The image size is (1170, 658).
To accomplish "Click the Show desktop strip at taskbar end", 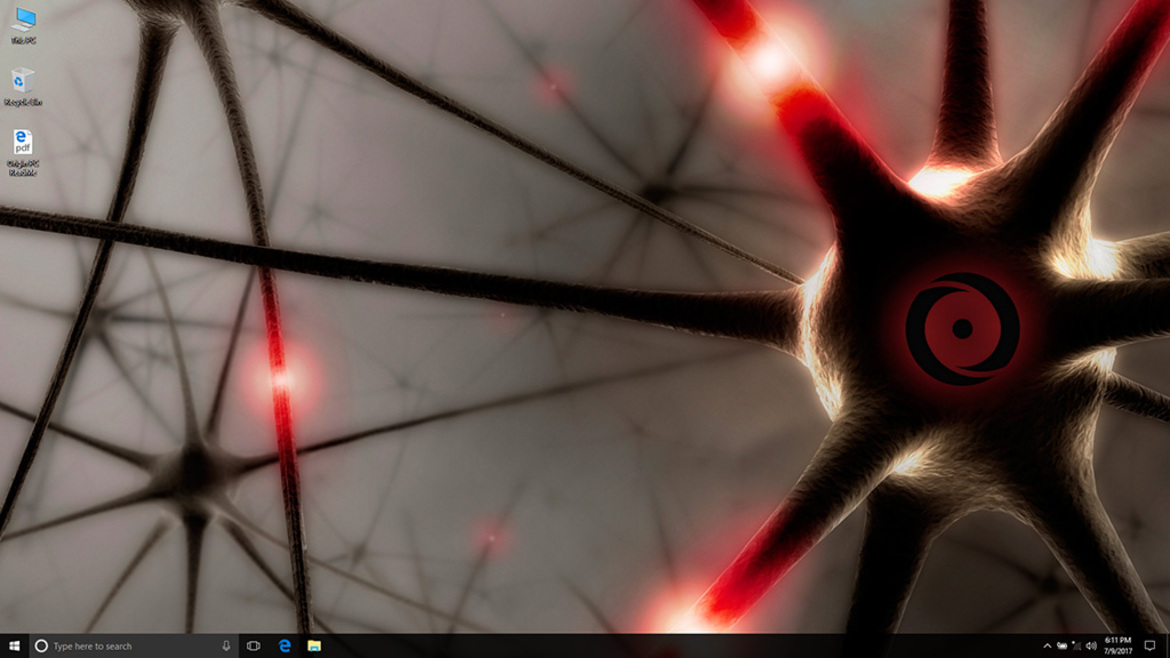I will coord(1168,646).
